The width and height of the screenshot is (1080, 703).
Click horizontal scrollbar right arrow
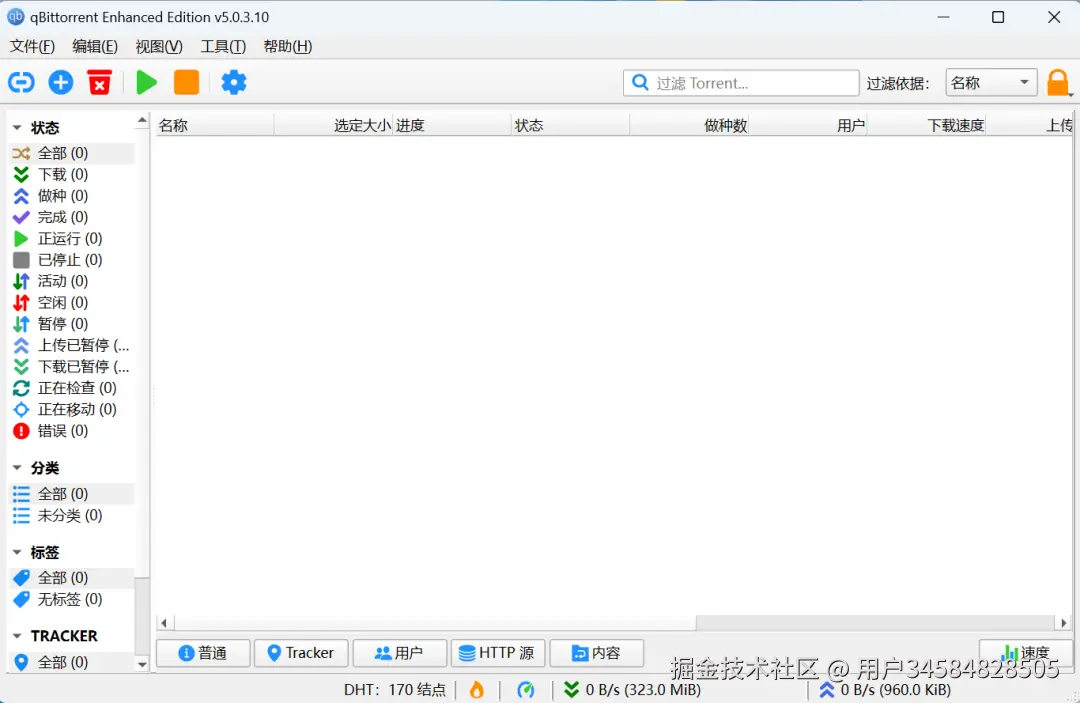pyautogui.click(x=1063, y=623)
